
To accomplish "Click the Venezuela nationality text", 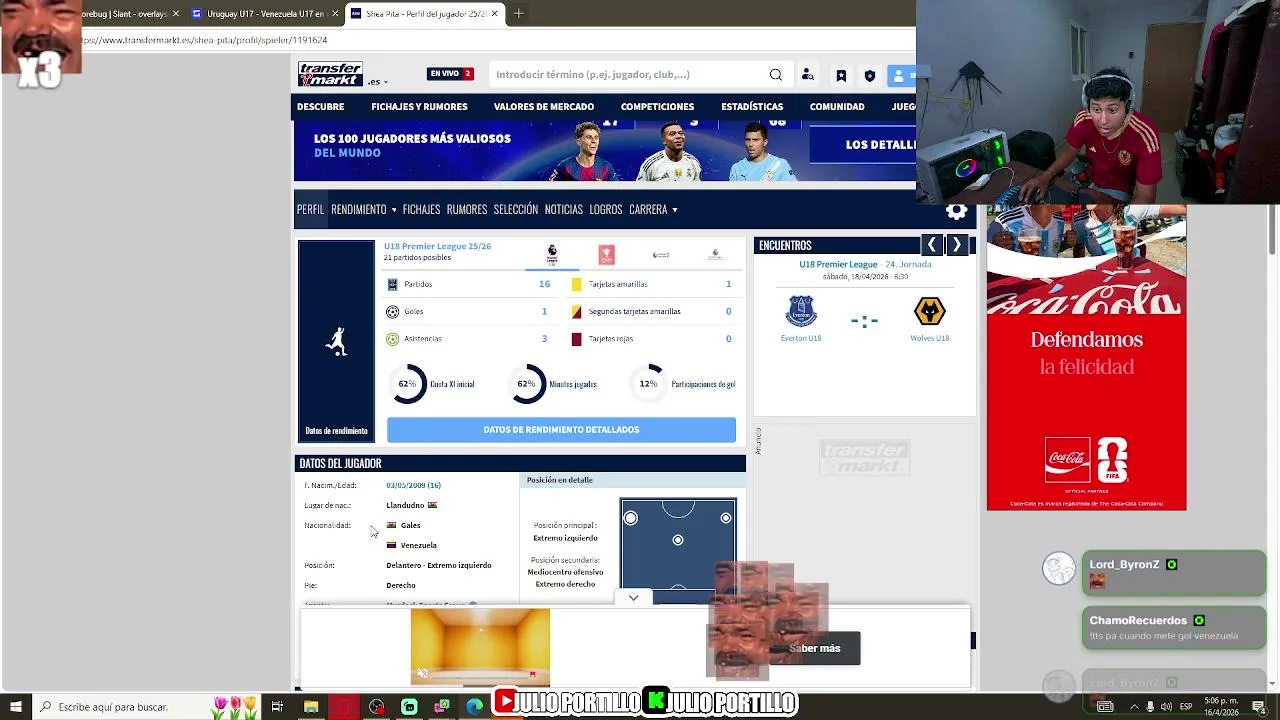I will [418, 545].
